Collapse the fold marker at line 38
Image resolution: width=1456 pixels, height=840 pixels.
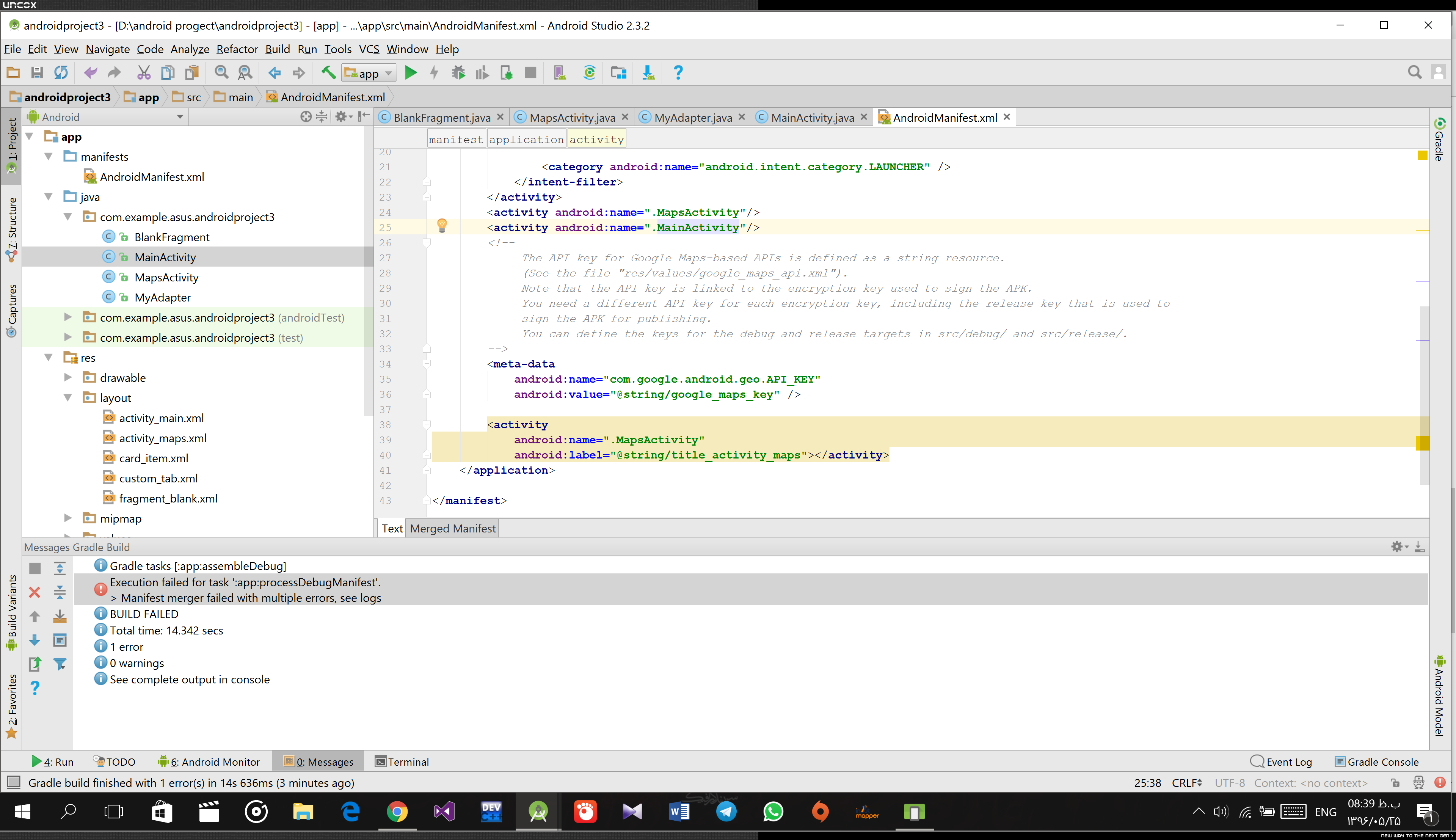tap(427, 425)
